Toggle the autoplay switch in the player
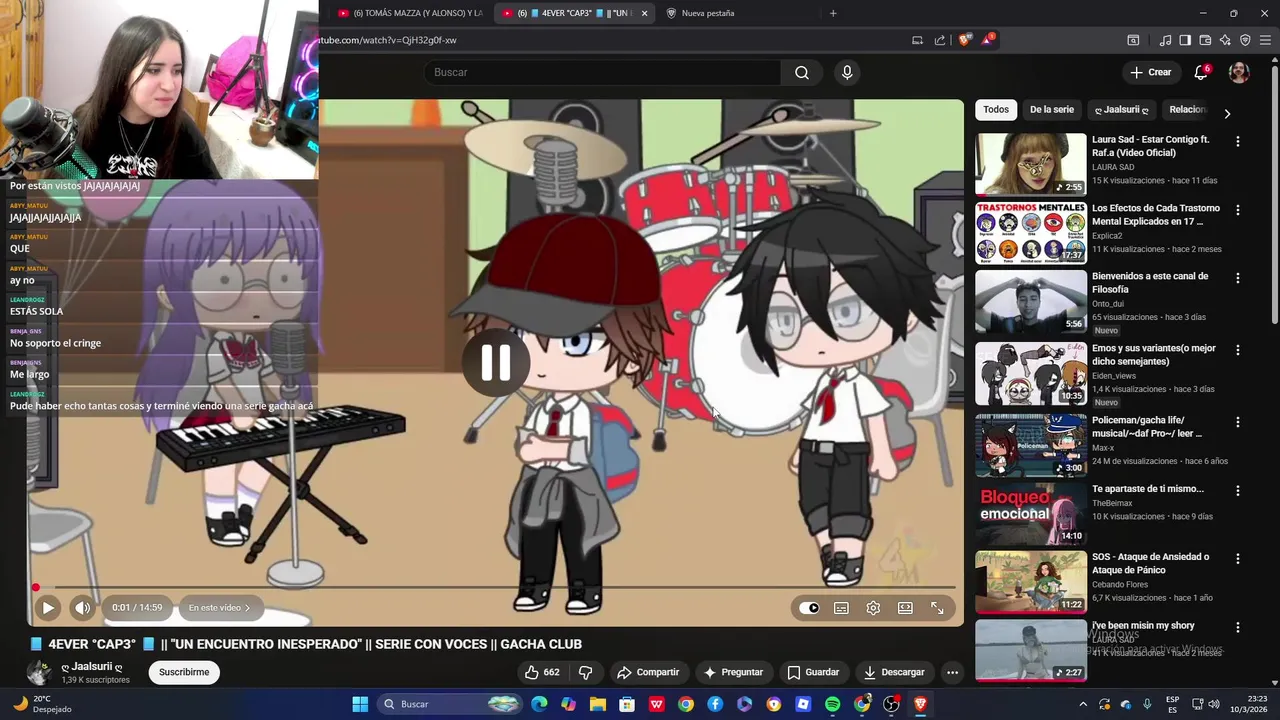The width and height of the screenshot is (1280, 720). (809, 608)
